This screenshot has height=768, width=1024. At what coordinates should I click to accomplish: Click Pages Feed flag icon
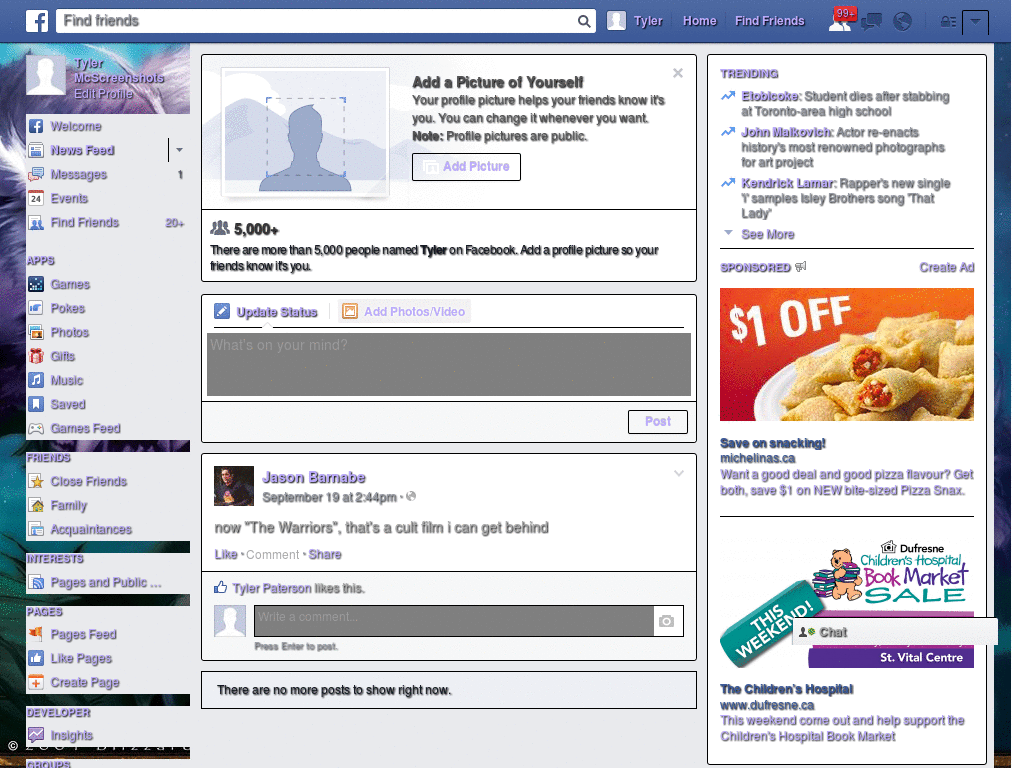click(36, 634)
